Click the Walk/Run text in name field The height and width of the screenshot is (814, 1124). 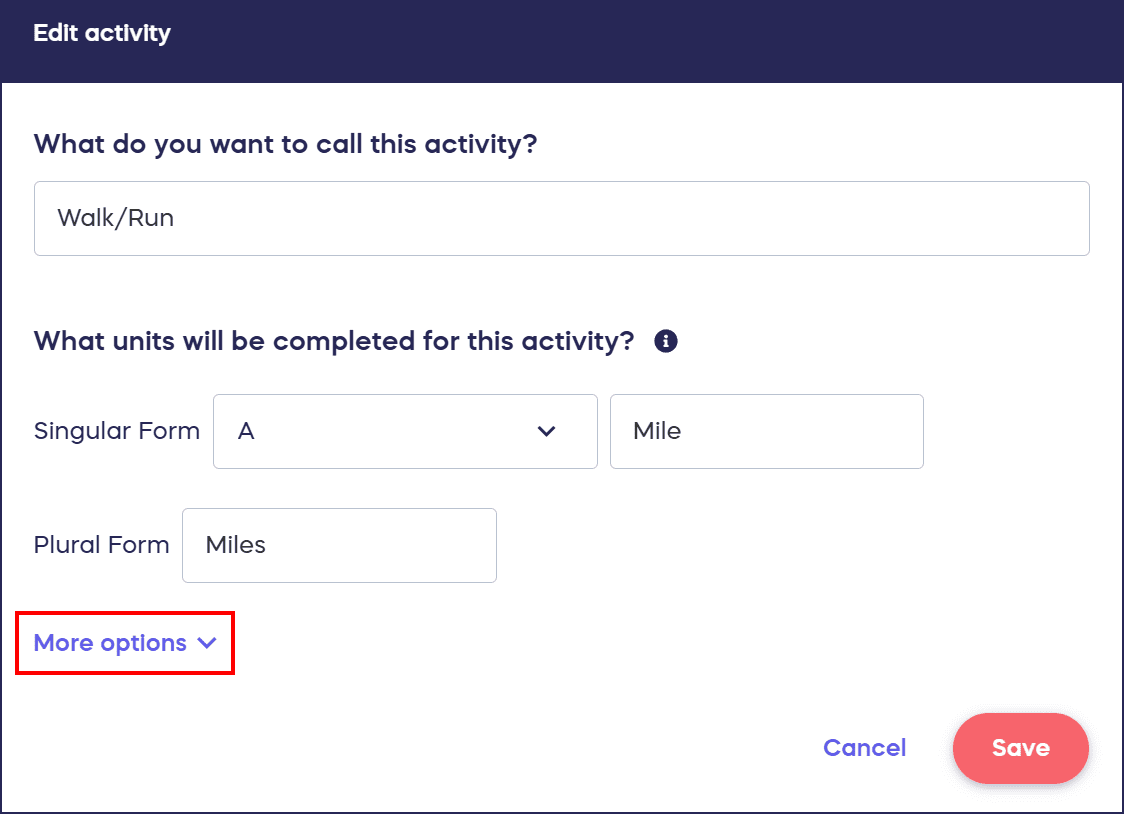(116, 218)
